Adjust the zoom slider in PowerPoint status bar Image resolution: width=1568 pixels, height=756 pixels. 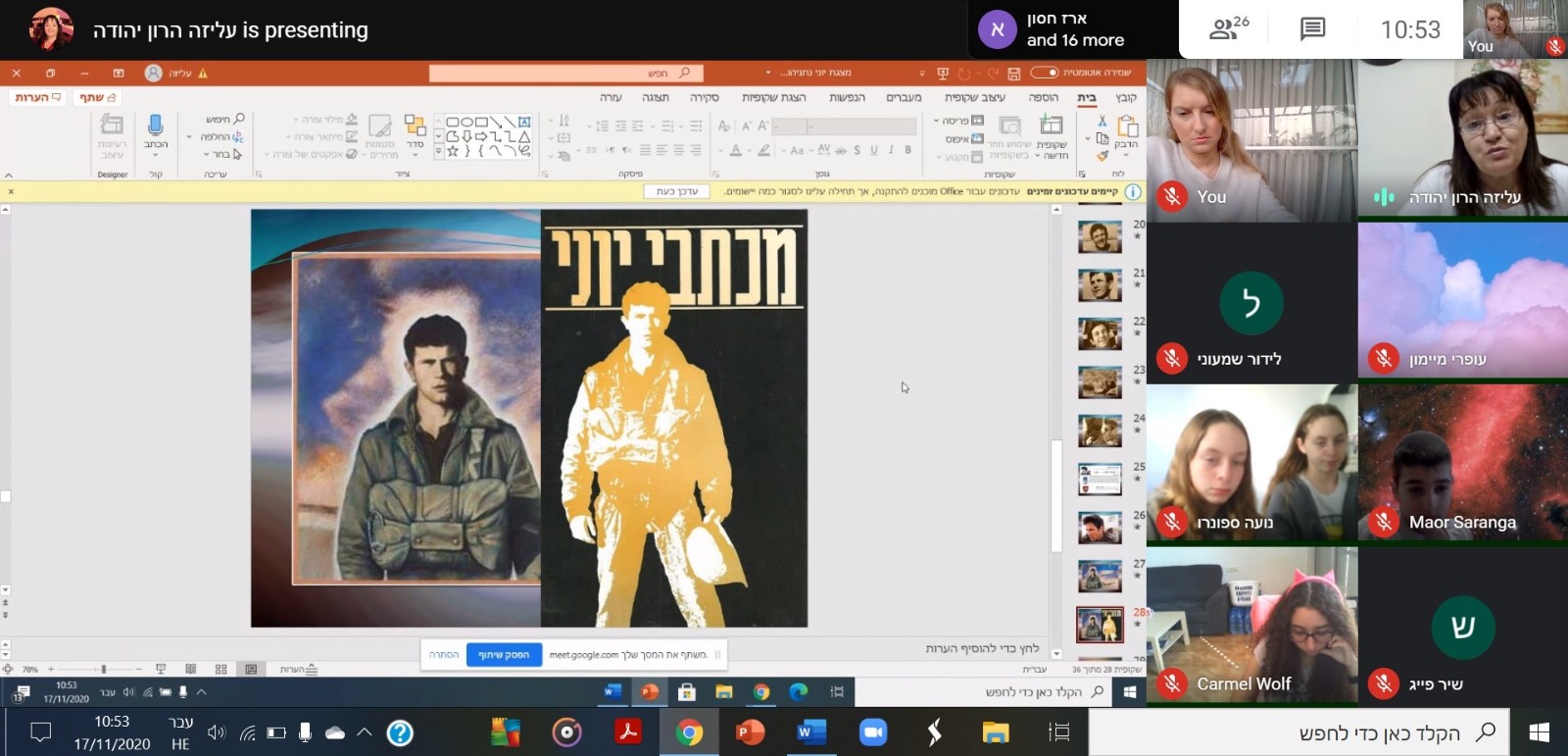(102, 669)
